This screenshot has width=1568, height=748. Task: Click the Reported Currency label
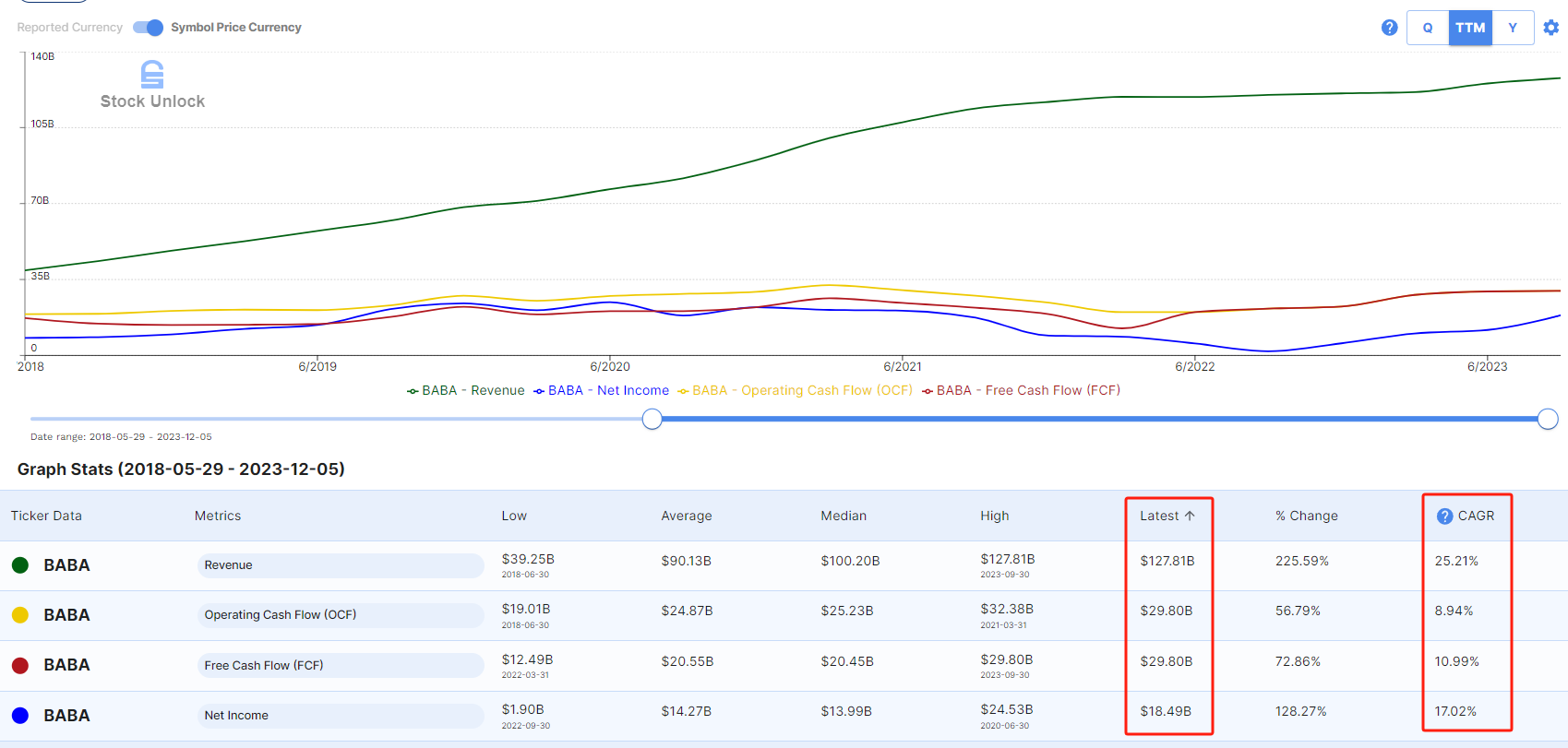pyautogui.click(x=69, y=28)
